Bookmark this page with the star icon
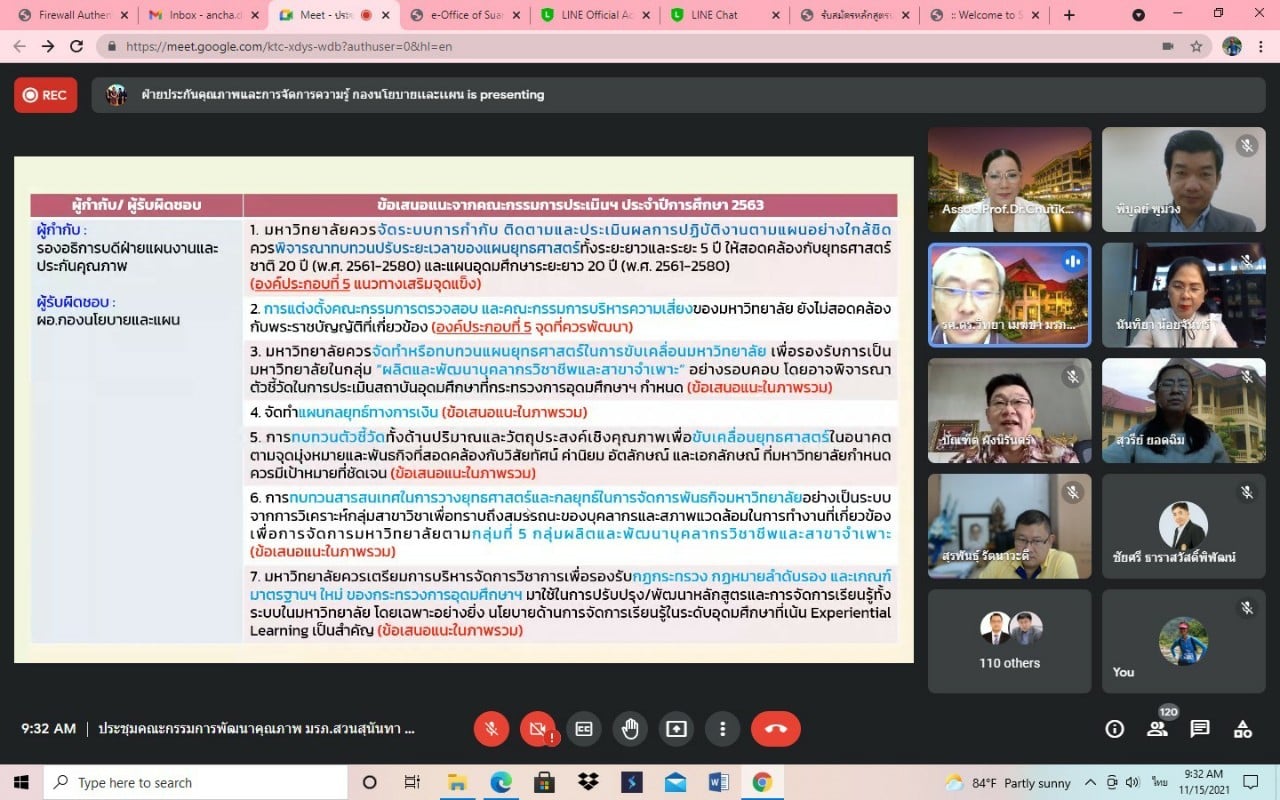The height and width of the screenshot is (800, 1280). click(x=1196, y=46)
